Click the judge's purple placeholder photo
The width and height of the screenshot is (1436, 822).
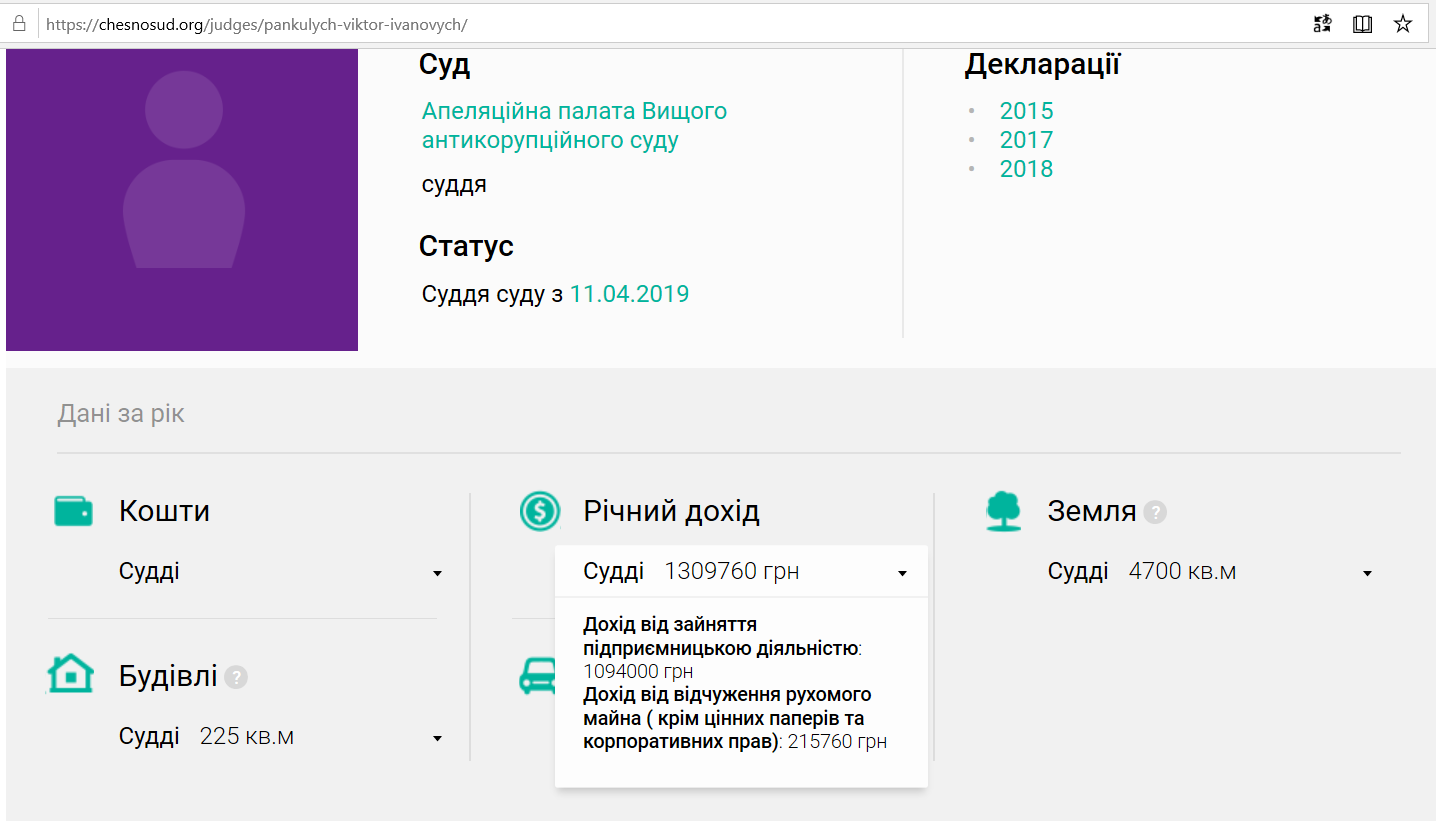pos(182,199)
